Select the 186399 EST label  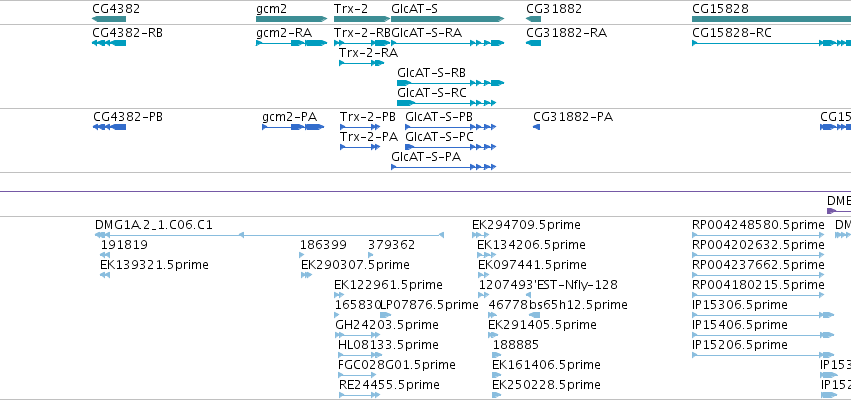[x=323, y=245]
